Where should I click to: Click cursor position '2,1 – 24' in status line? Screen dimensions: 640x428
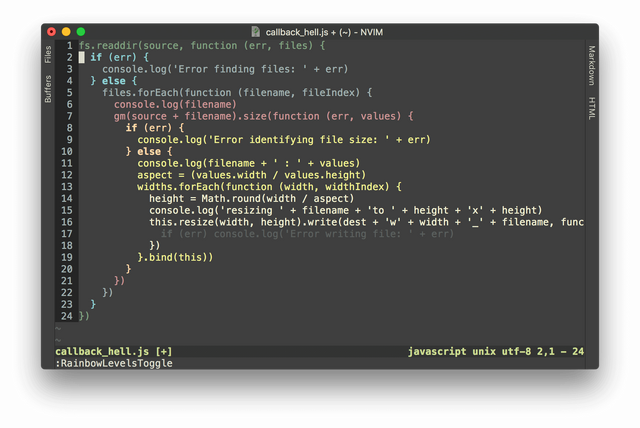(x=560, y=352)
